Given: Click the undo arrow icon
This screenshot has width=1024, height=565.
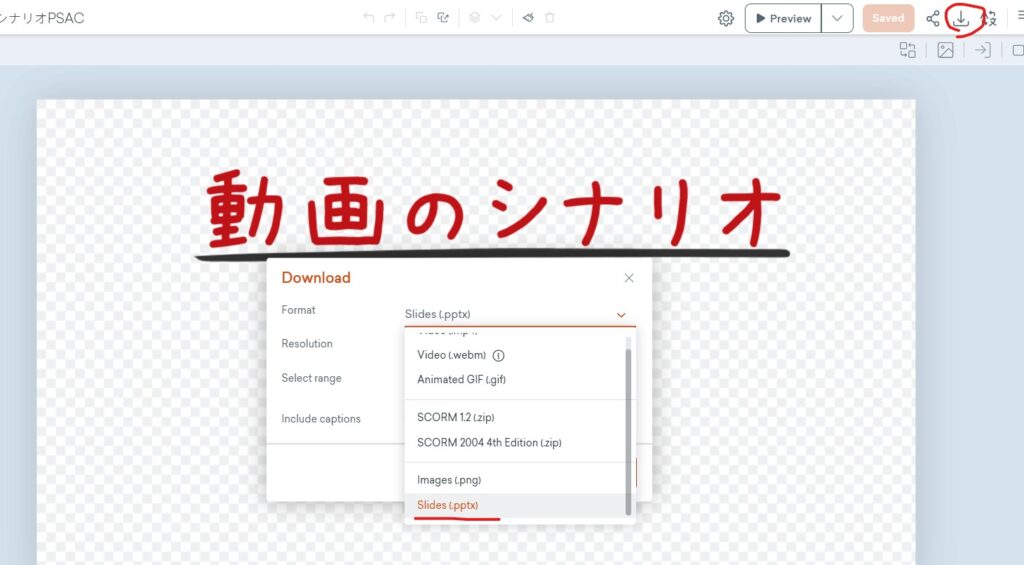Looking at the screenshot, I should 368,18.
